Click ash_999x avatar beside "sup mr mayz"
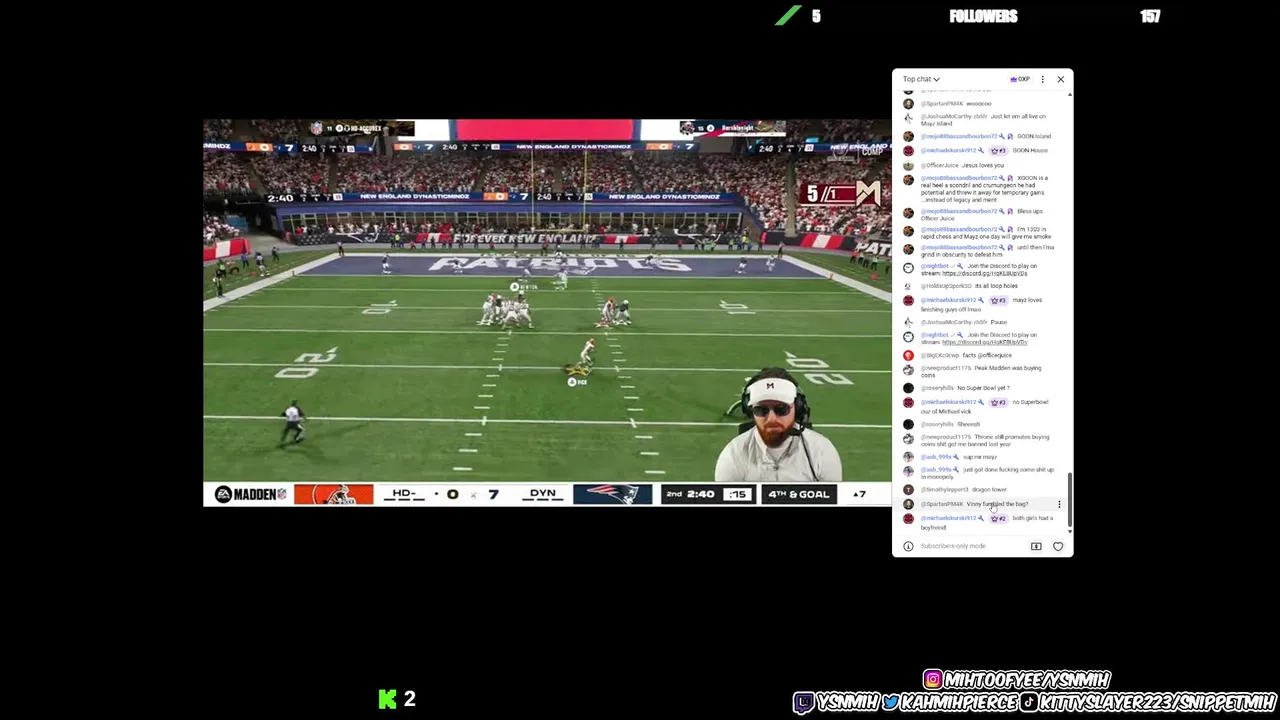The image size is (1280, 720). click(908, 457)
